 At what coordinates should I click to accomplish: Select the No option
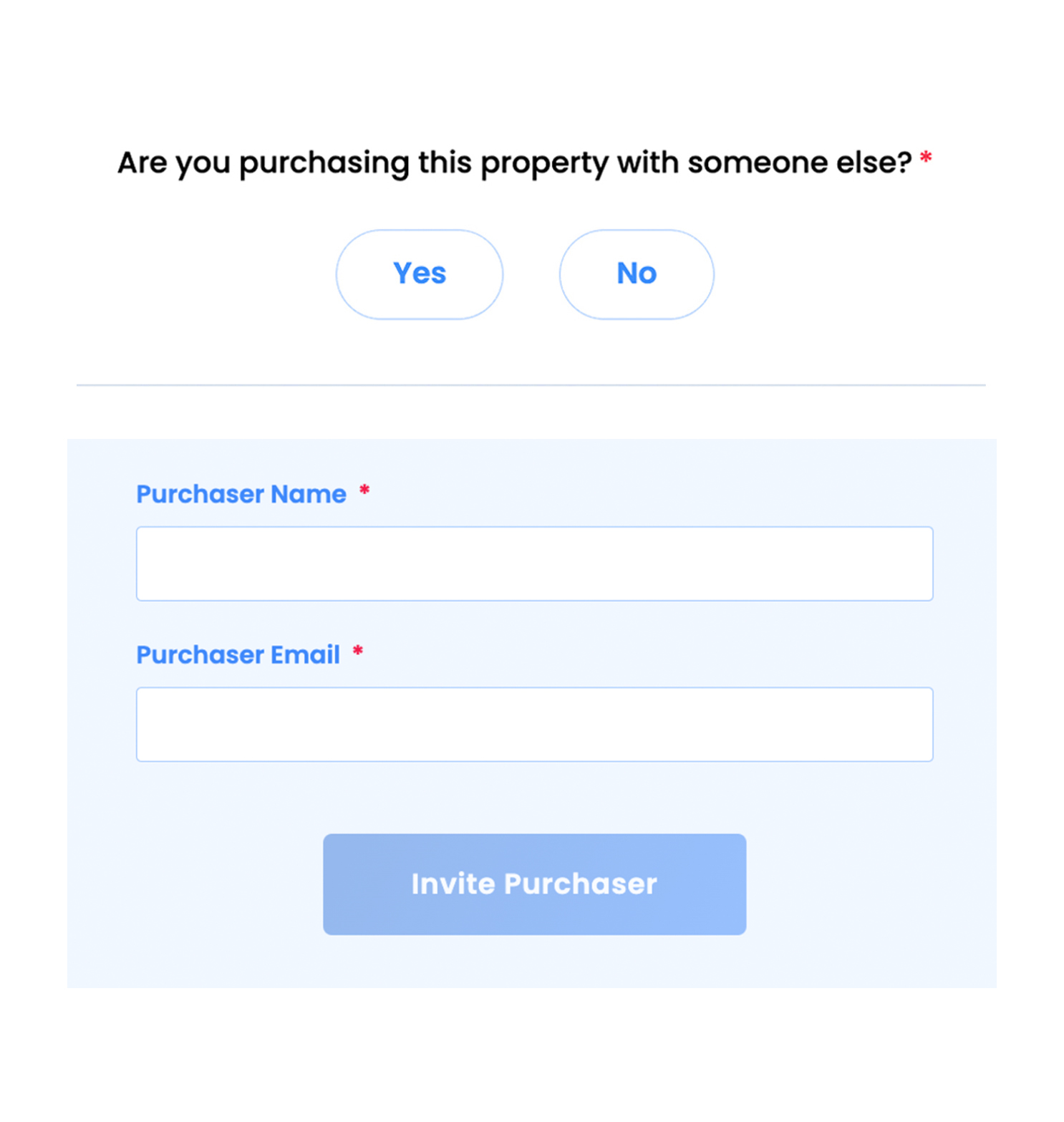point(636,274)
